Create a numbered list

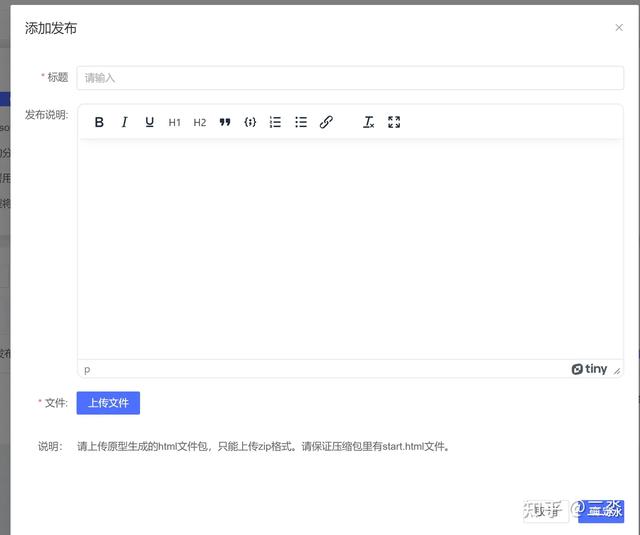[x=275, y=122]
